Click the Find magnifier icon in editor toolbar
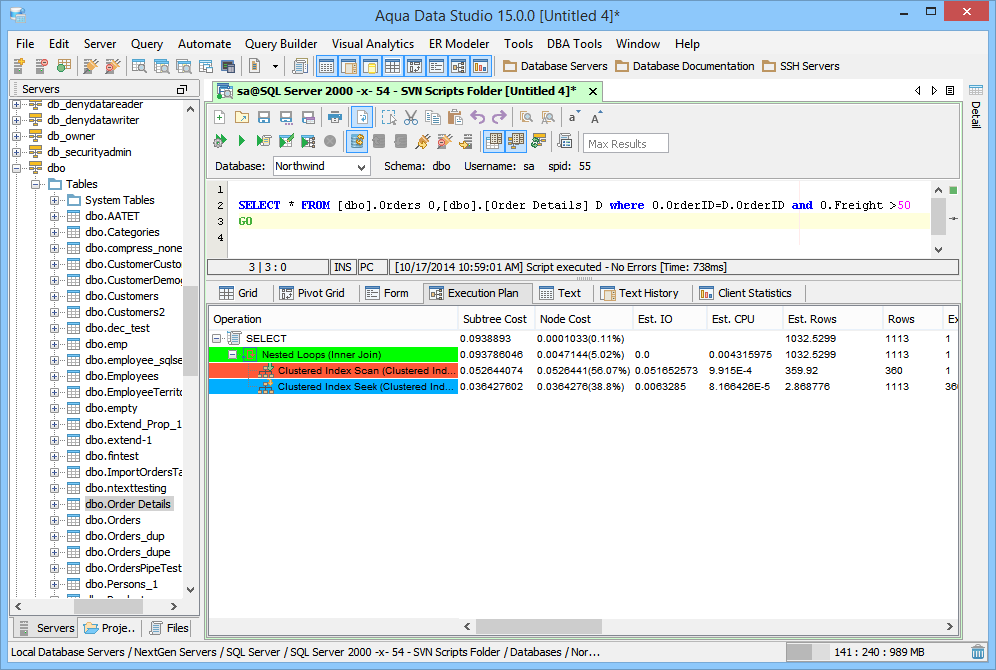 point(526,117)
